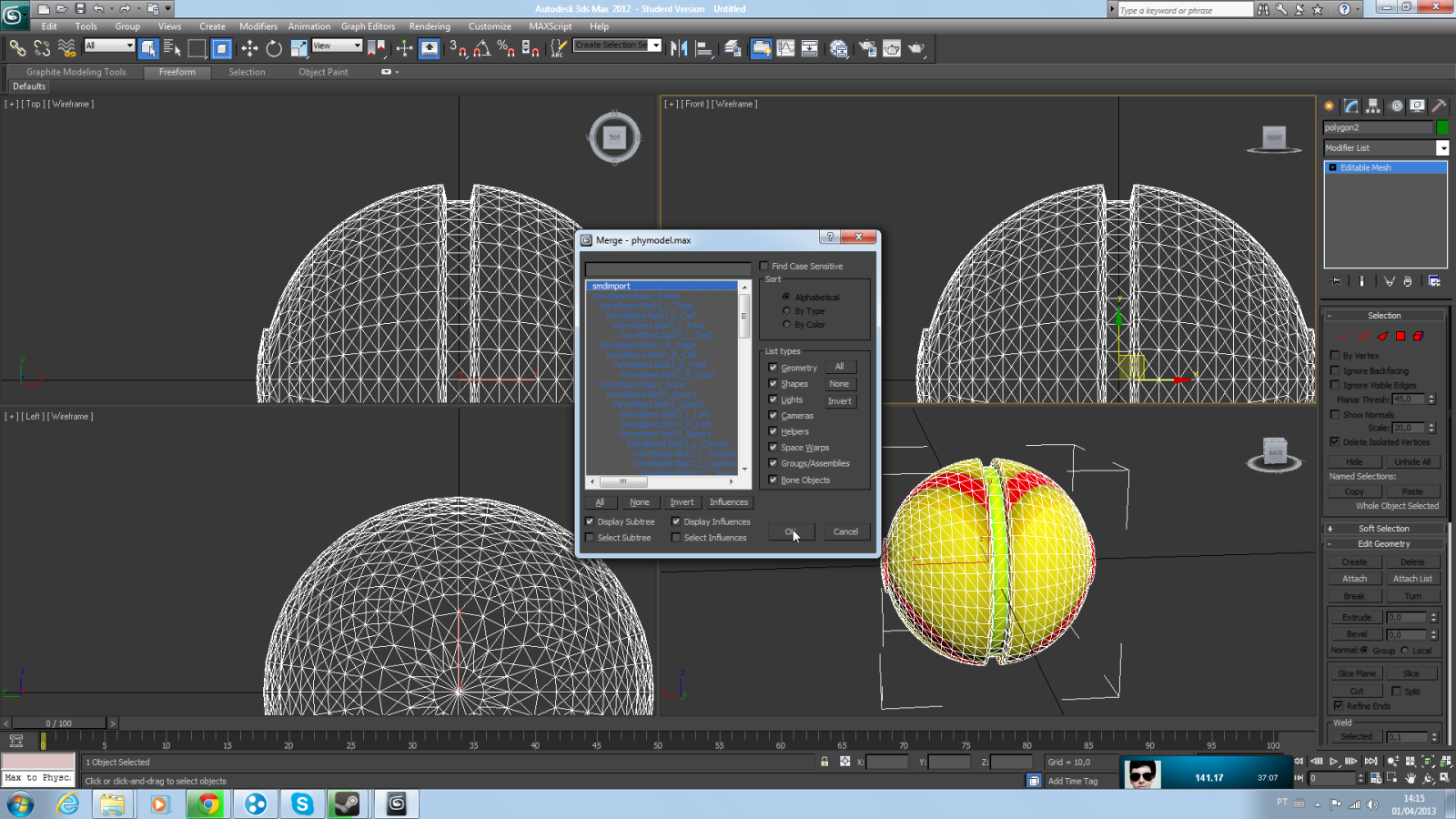Toggle Window/Crossing selection mode

221,48
